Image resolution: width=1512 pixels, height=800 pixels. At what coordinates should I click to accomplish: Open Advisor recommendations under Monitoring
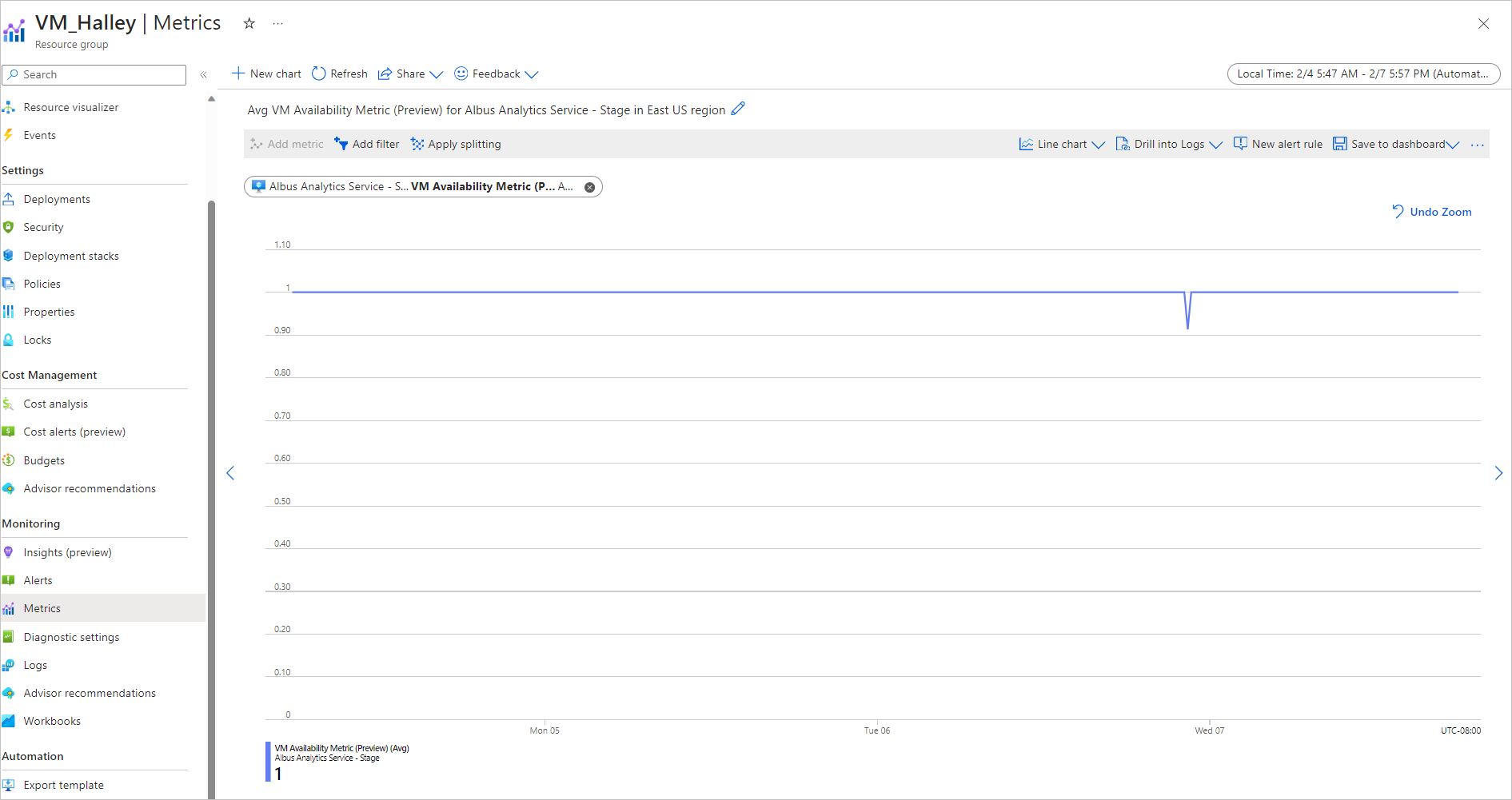pos(90,693)
